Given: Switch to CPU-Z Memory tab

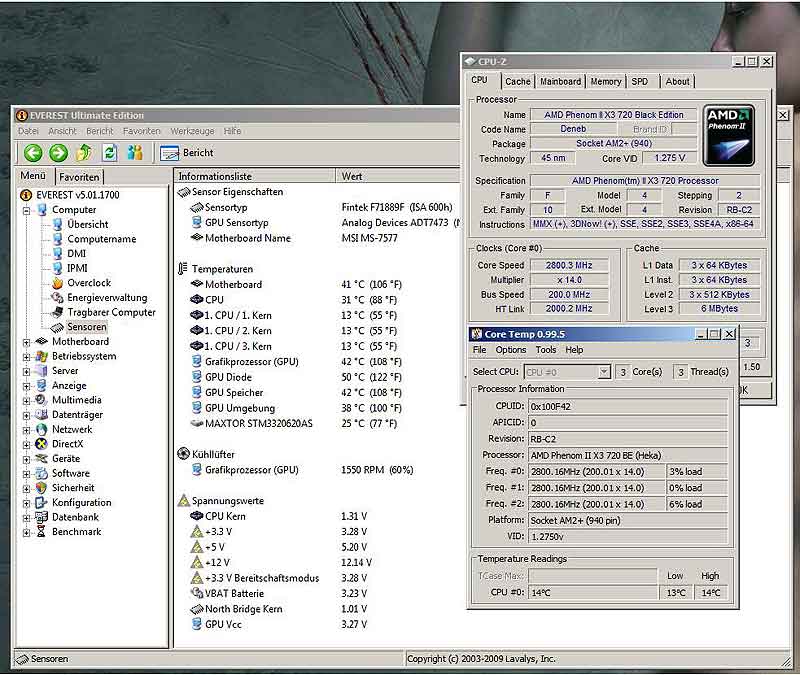Looking at the screenshot, I should (x=606, y=81).
